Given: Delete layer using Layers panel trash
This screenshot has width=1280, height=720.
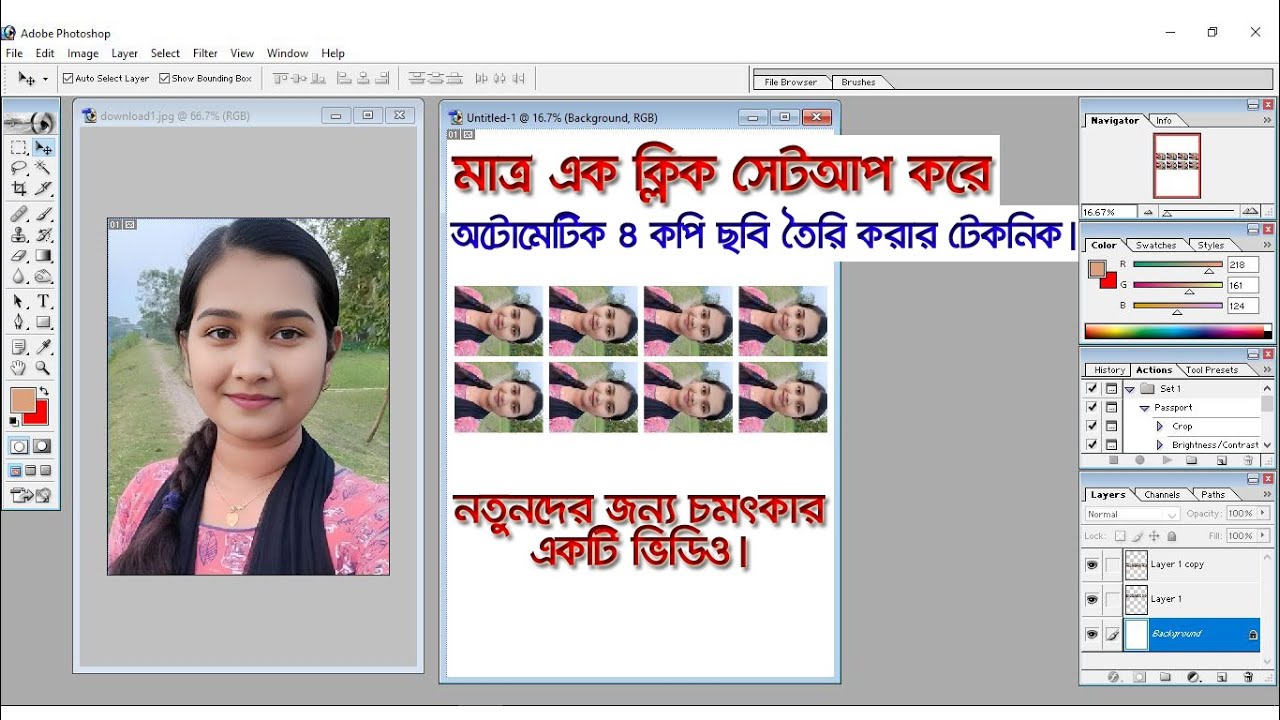Looking at the screenshot, I should coord(1248,677).
